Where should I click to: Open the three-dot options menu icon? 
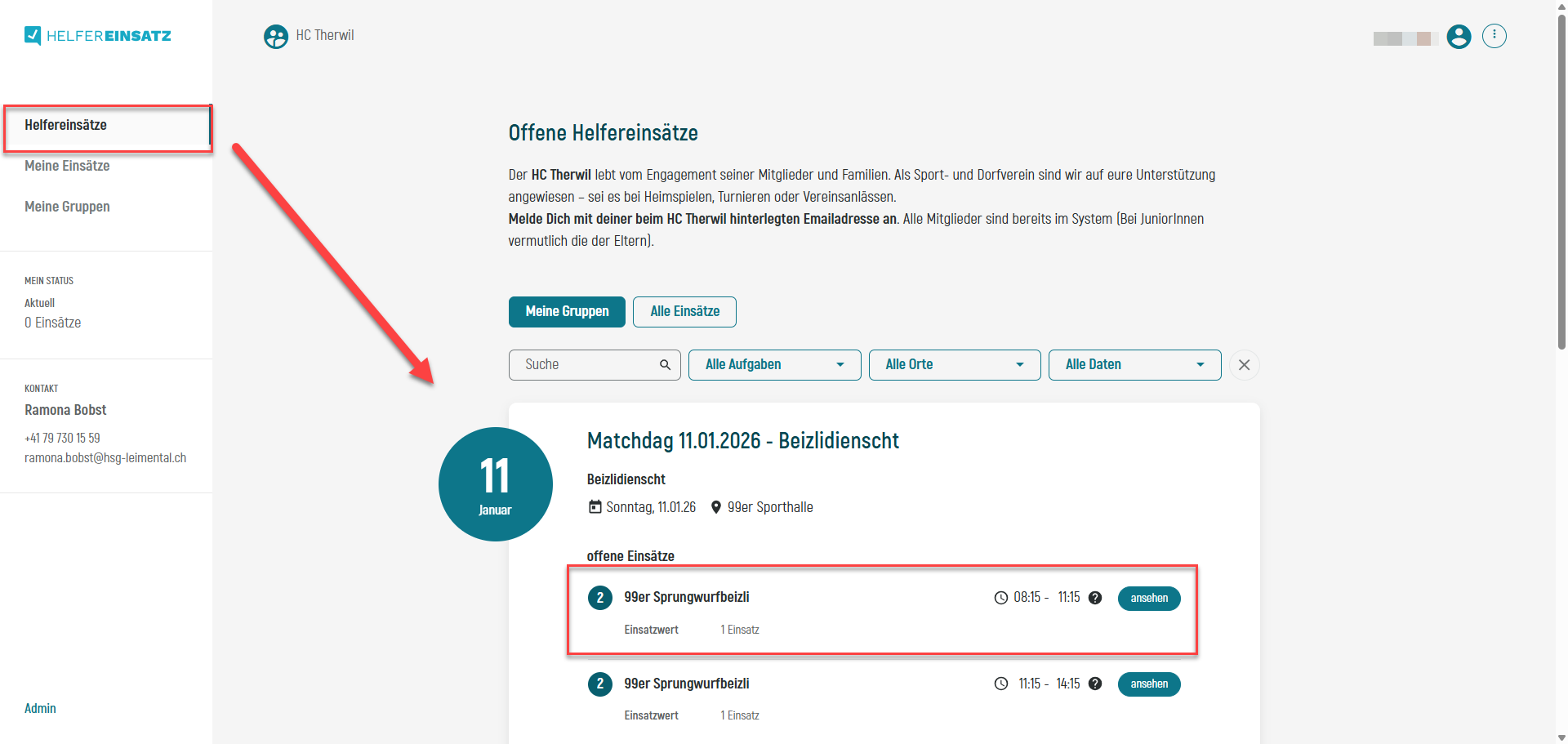1494,35
